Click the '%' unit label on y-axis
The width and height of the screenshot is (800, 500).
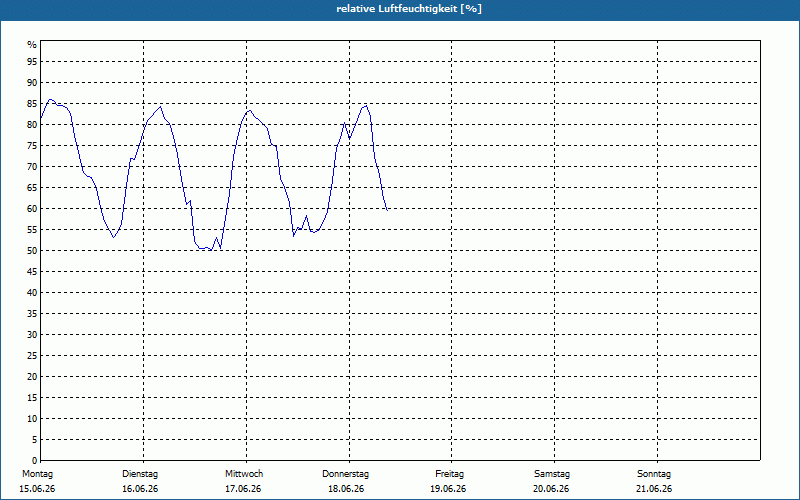[x=32, y=45]
